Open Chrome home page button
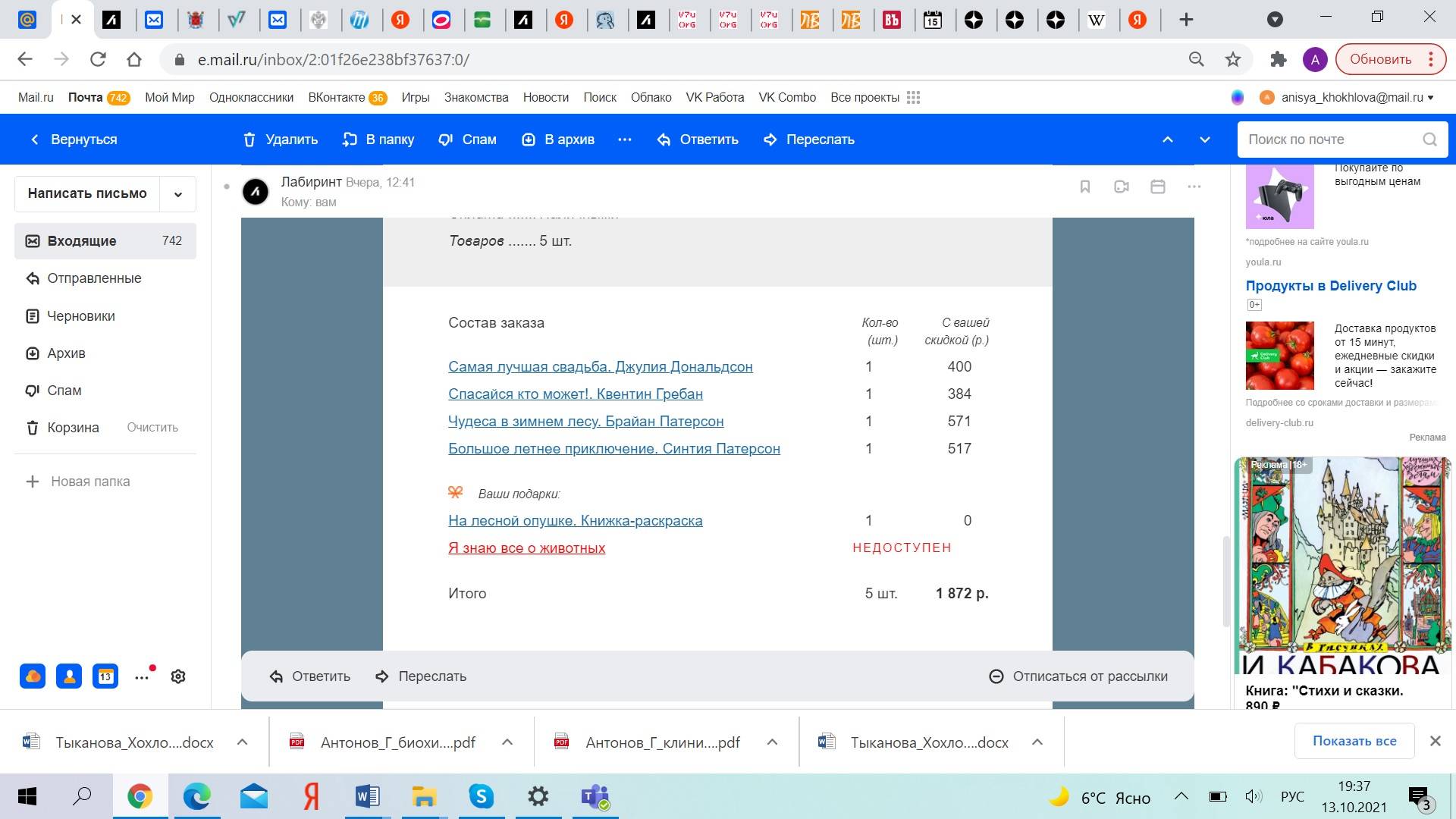The width and height of the screenshot is (1456, 819). (134, 59)
